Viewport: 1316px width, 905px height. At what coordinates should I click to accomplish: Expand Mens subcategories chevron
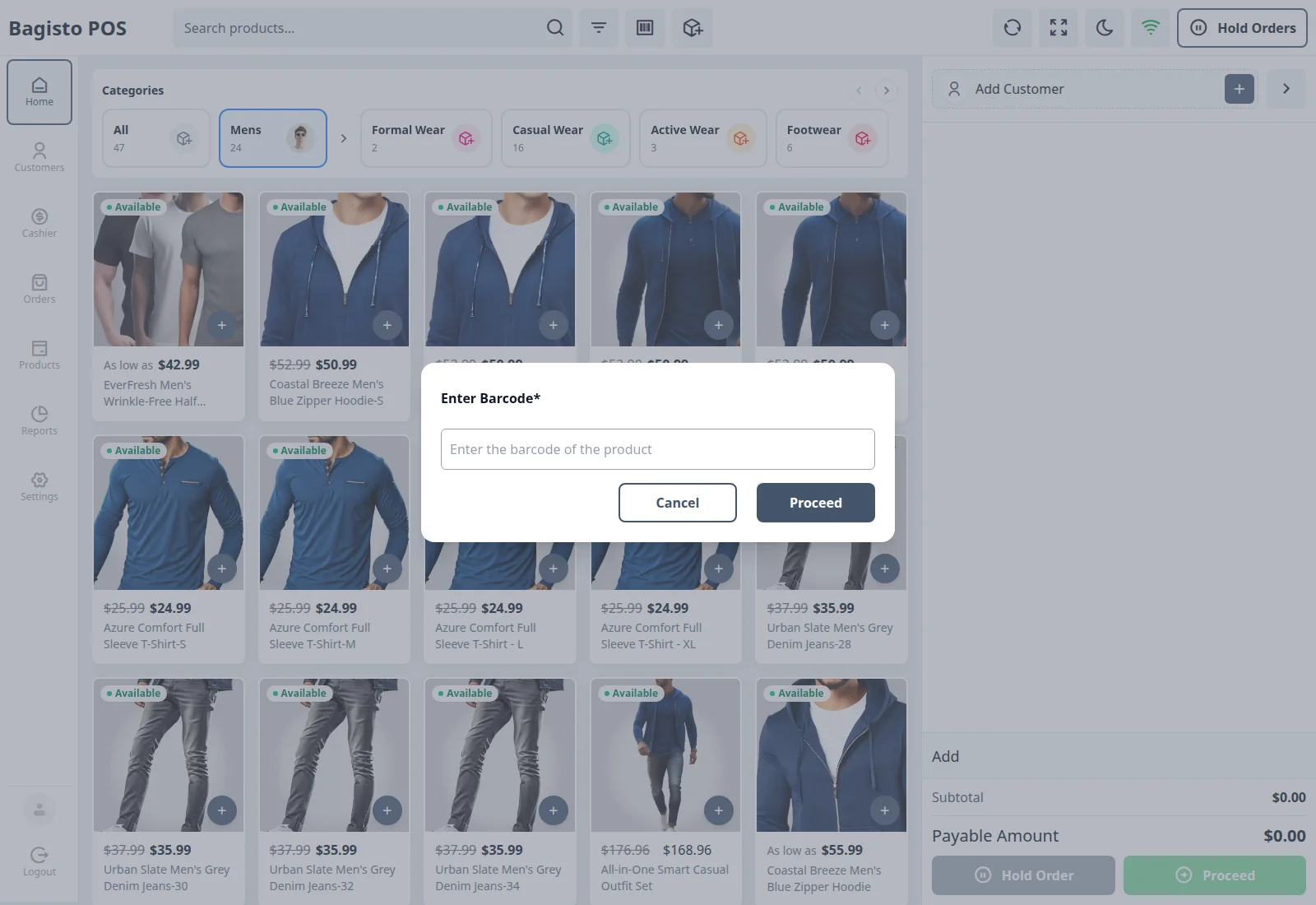pos(344,138)
